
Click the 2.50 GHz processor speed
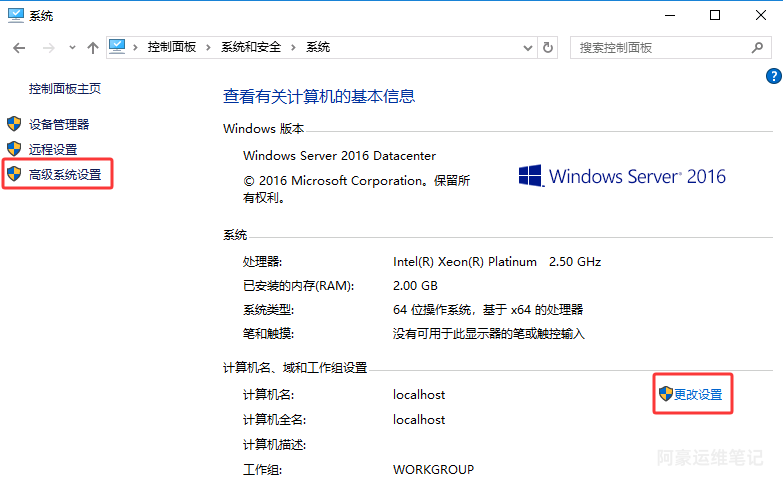pyautogui.click(x=575, y=262)
